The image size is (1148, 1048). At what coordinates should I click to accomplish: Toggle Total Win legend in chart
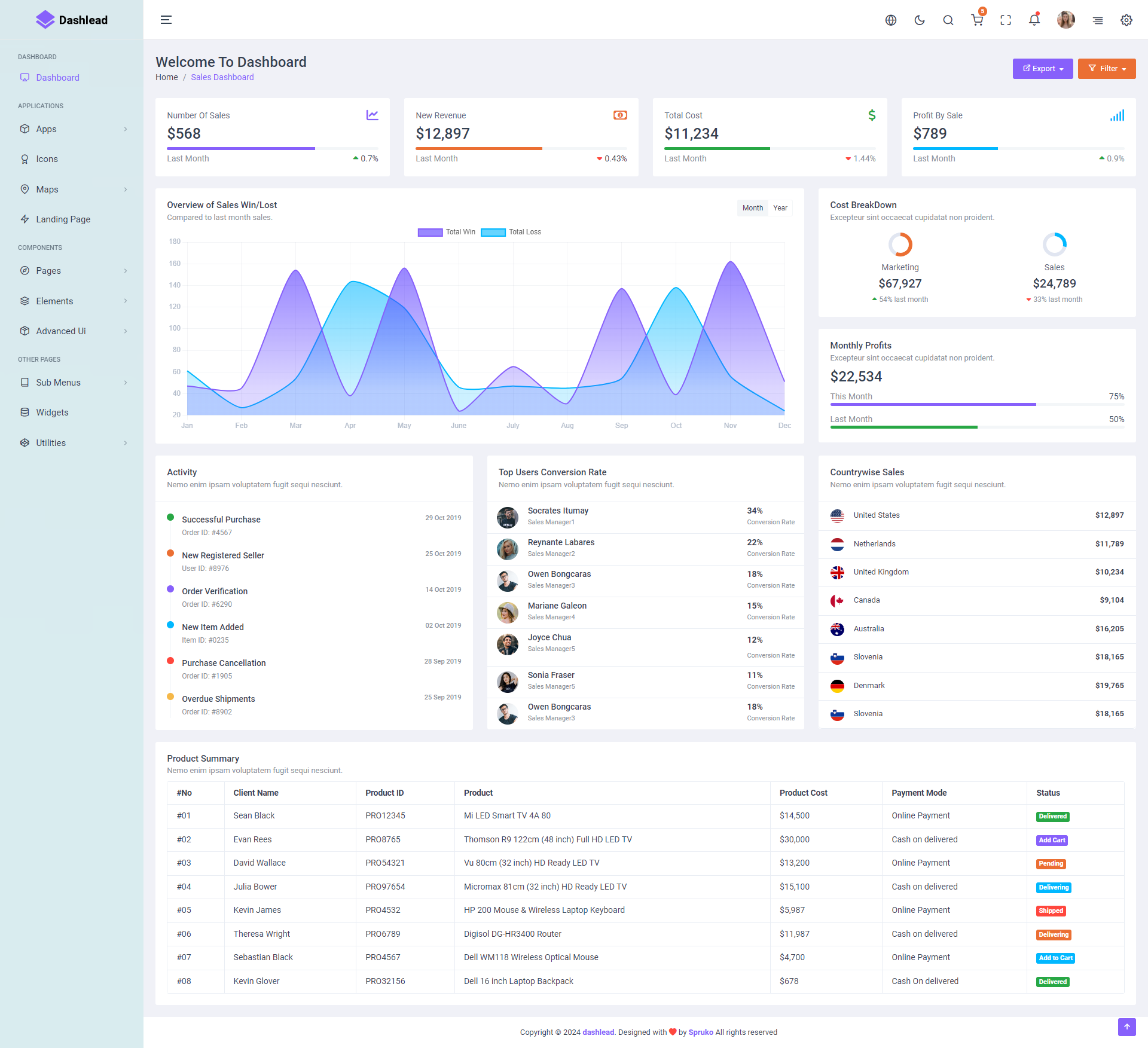447,232
